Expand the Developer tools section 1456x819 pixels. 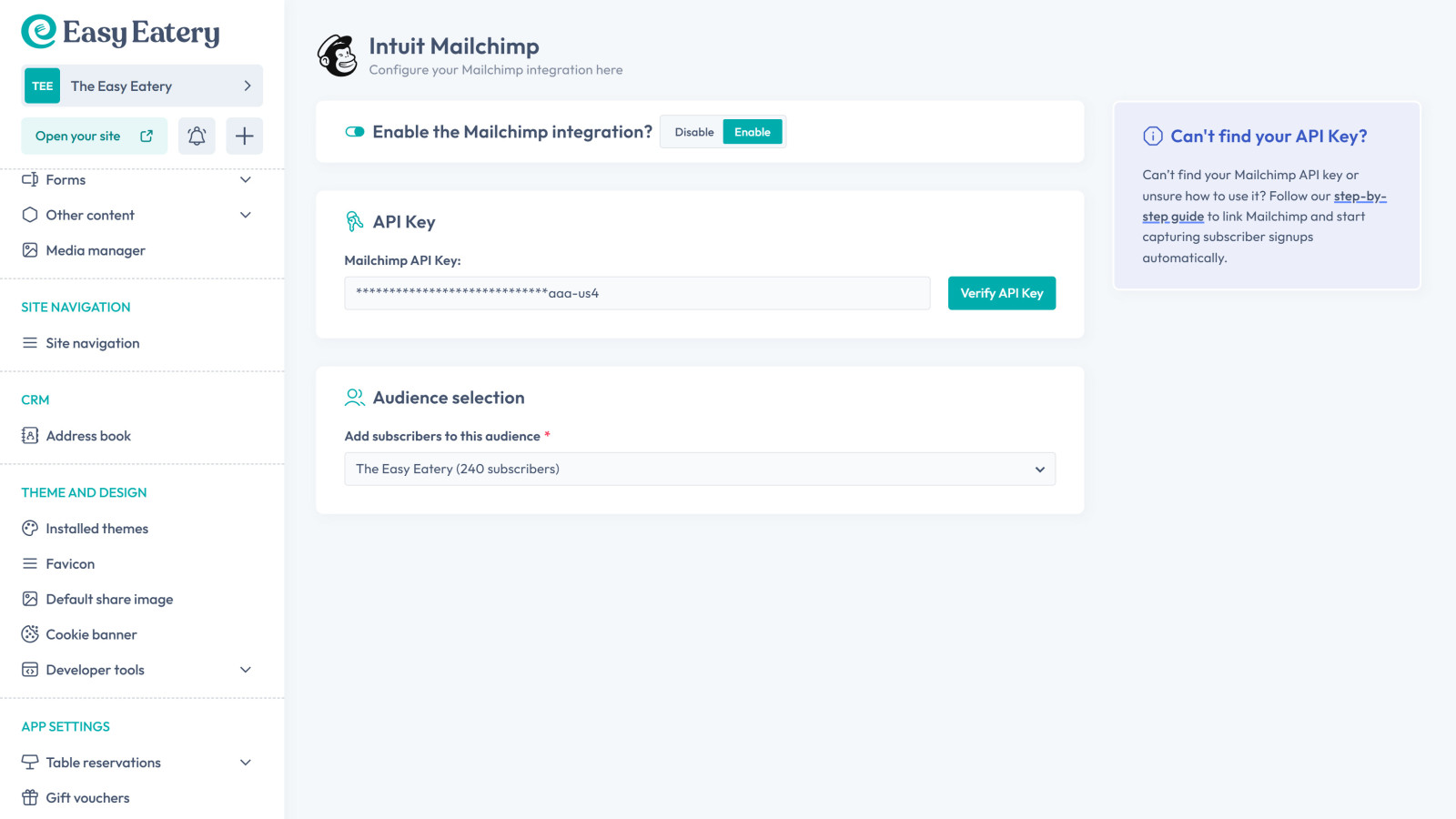245,670
